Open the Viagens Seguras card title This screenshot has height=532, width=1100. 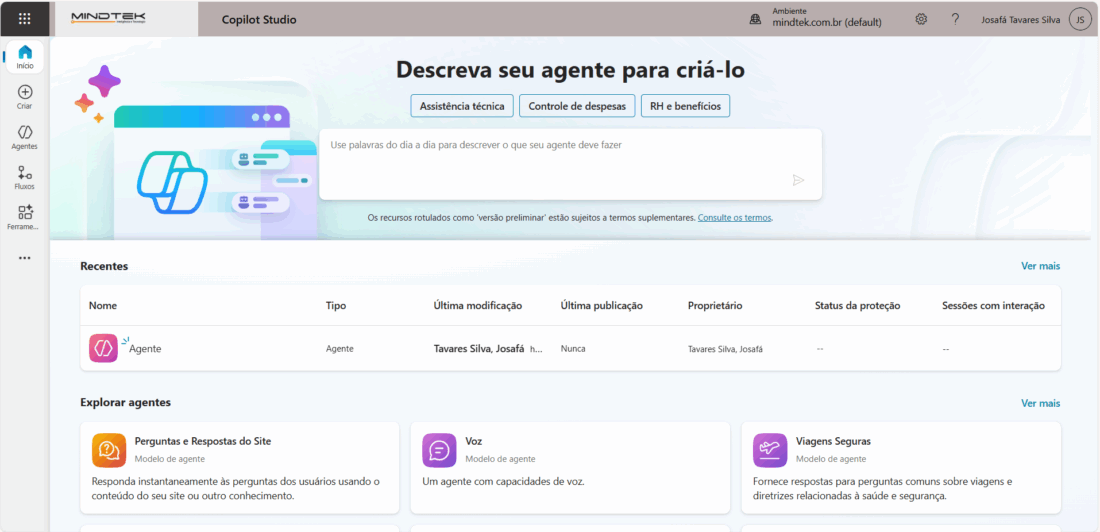(x=833, y=441)
